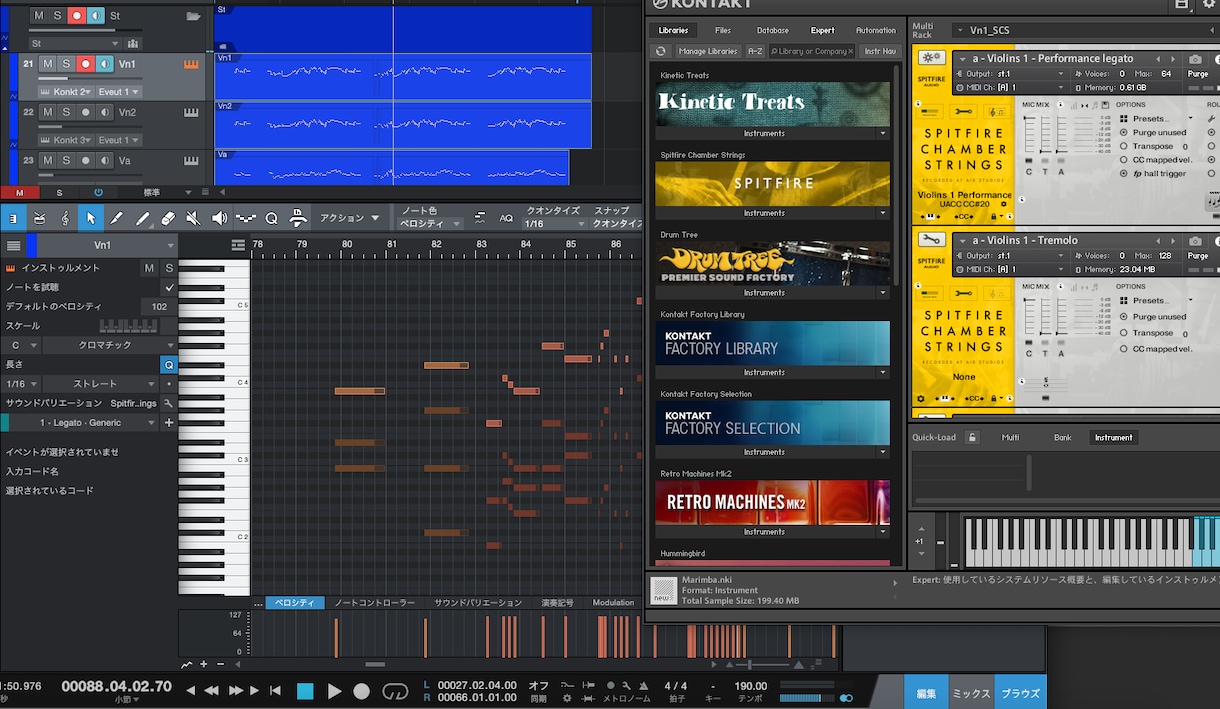Mute track 21 Vn1
This screenshot has width=1220, height=709.
tap(47, 64)
